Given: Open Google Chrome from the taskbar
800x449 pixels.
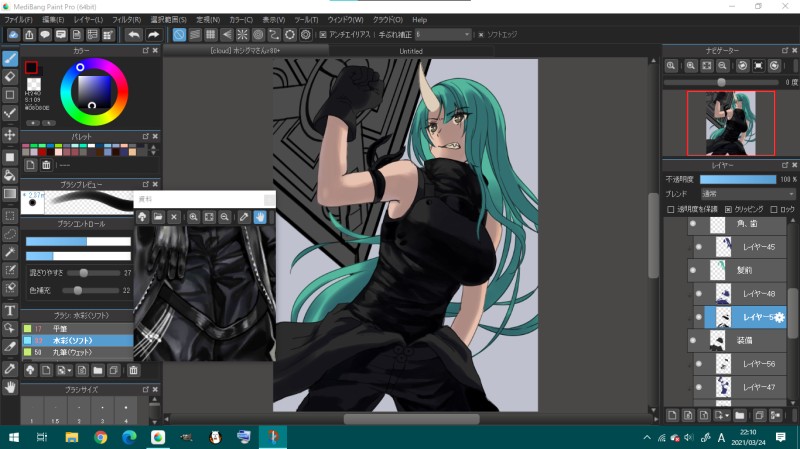Looking at the screenshot, I should click(x=101, y=437).
